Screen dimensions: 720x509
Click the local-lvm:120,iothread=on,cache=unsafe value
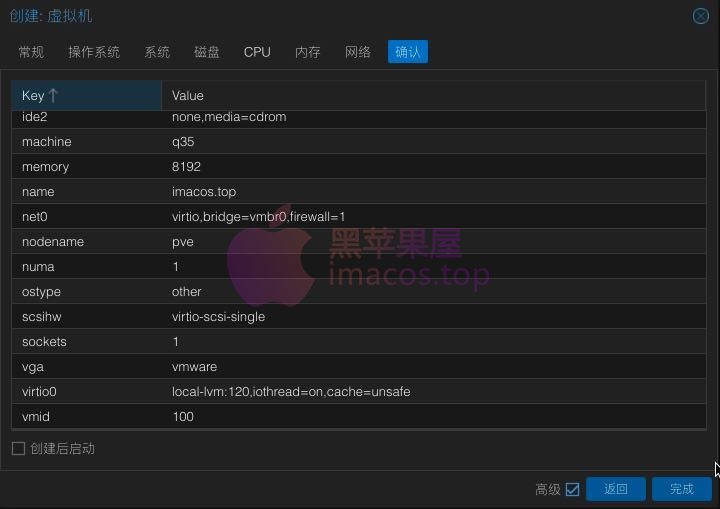coord(291,392)
